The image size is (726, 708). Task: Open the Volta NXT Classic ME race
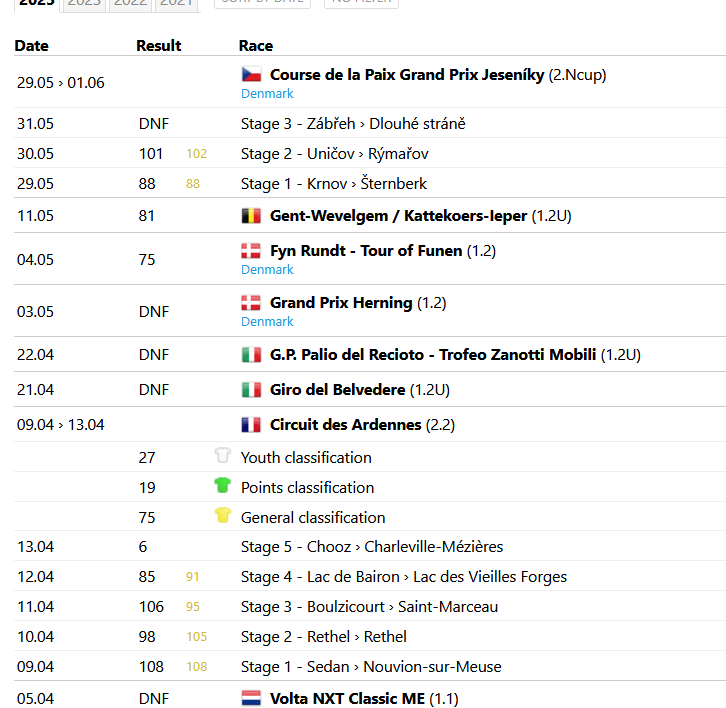[x=347, y=698]
